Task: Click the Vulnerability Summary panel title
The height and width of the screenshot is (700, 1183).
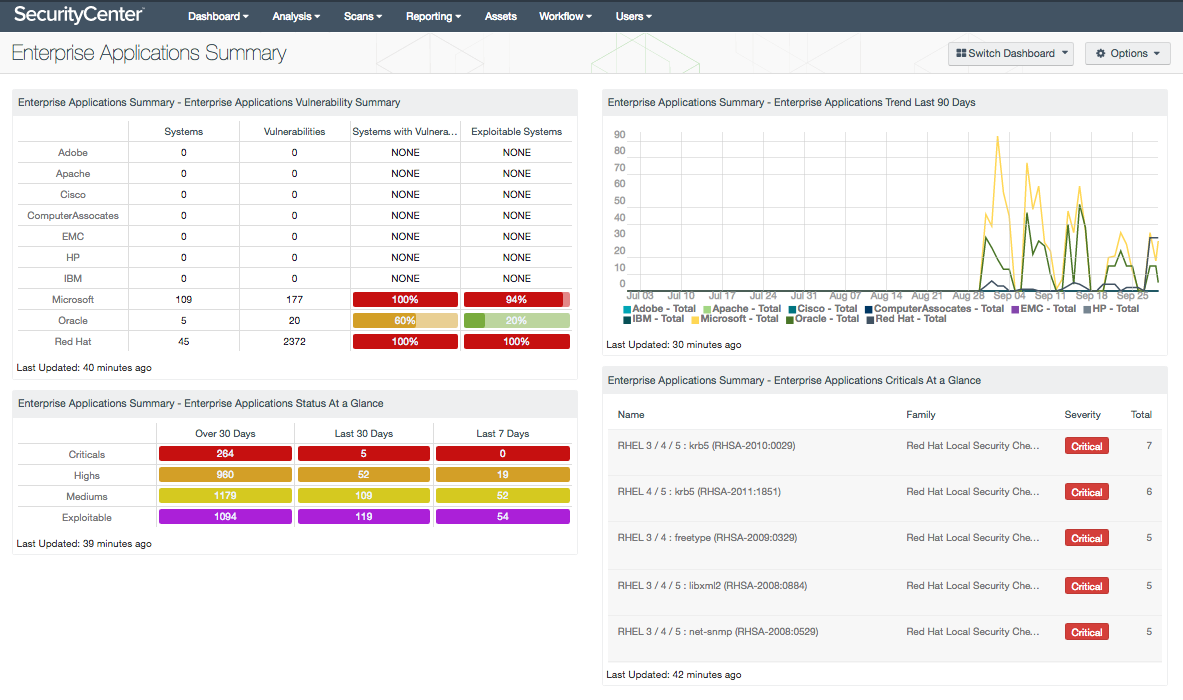Action: (209, 103)
